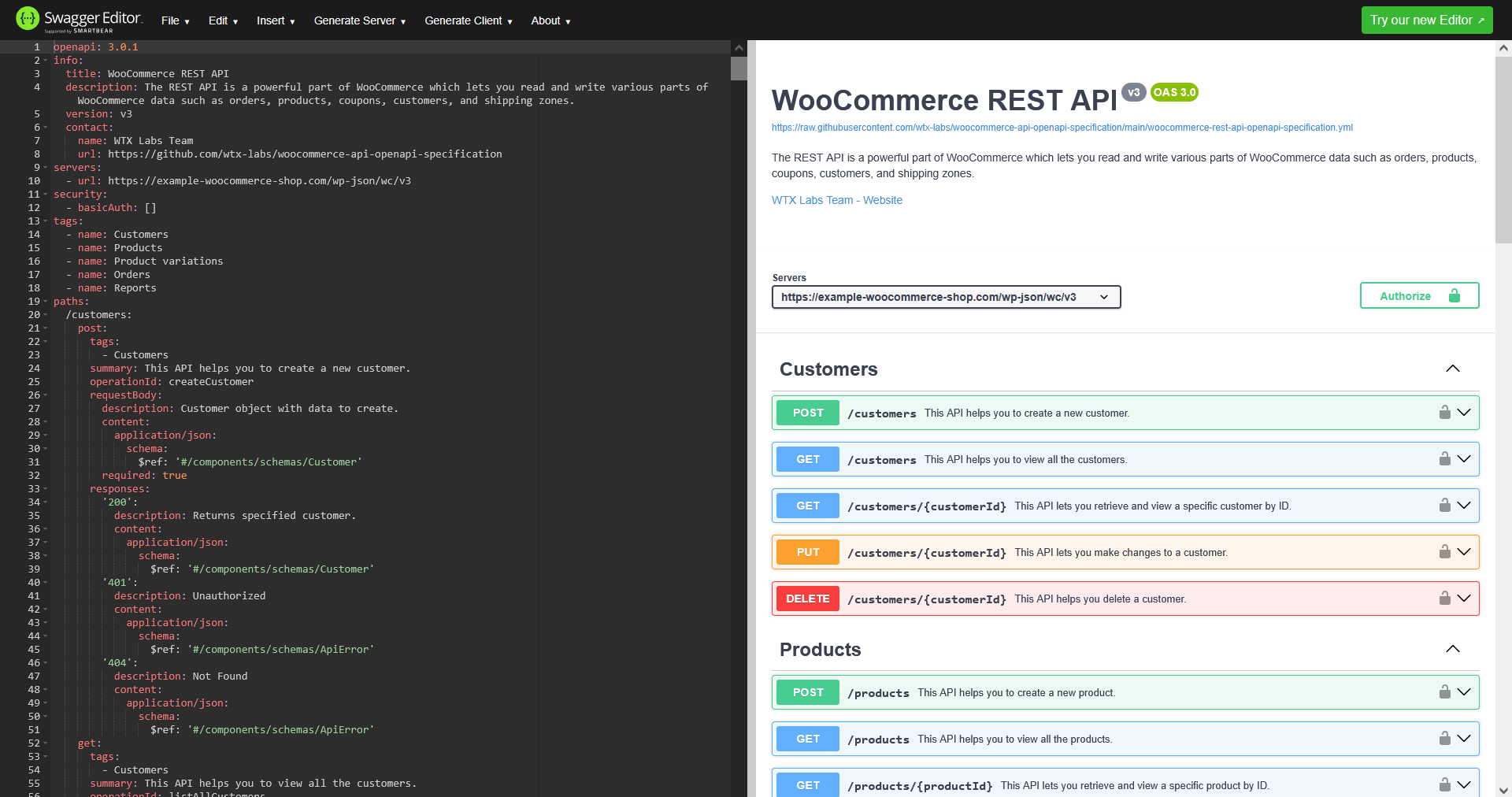The height and width of the screenshot is (797, 1512).
Task: Click the Products section heading
Action: [820, 650]
